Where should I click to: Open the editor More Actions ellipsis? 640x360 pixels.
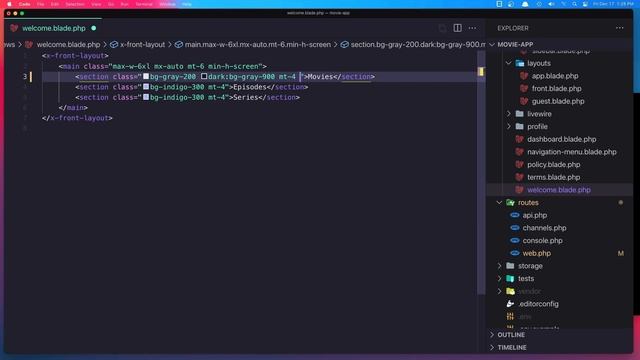[x=472, y=28]
